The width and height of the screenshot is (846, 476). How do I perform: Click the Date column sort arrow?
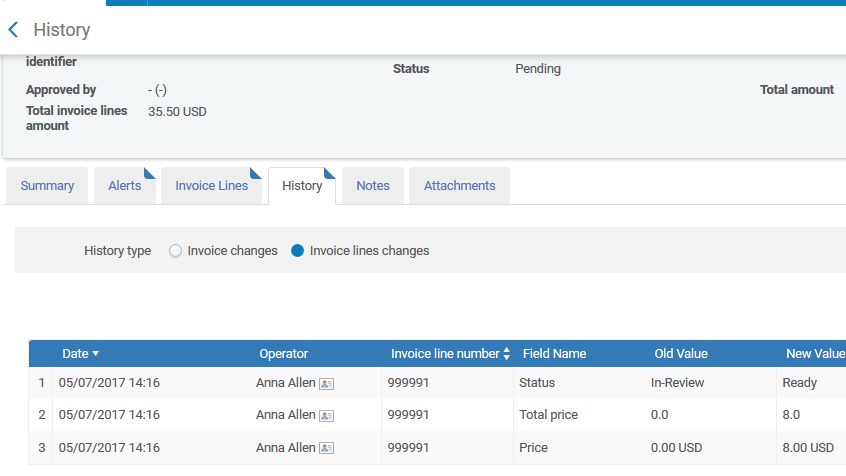[96, 354]
